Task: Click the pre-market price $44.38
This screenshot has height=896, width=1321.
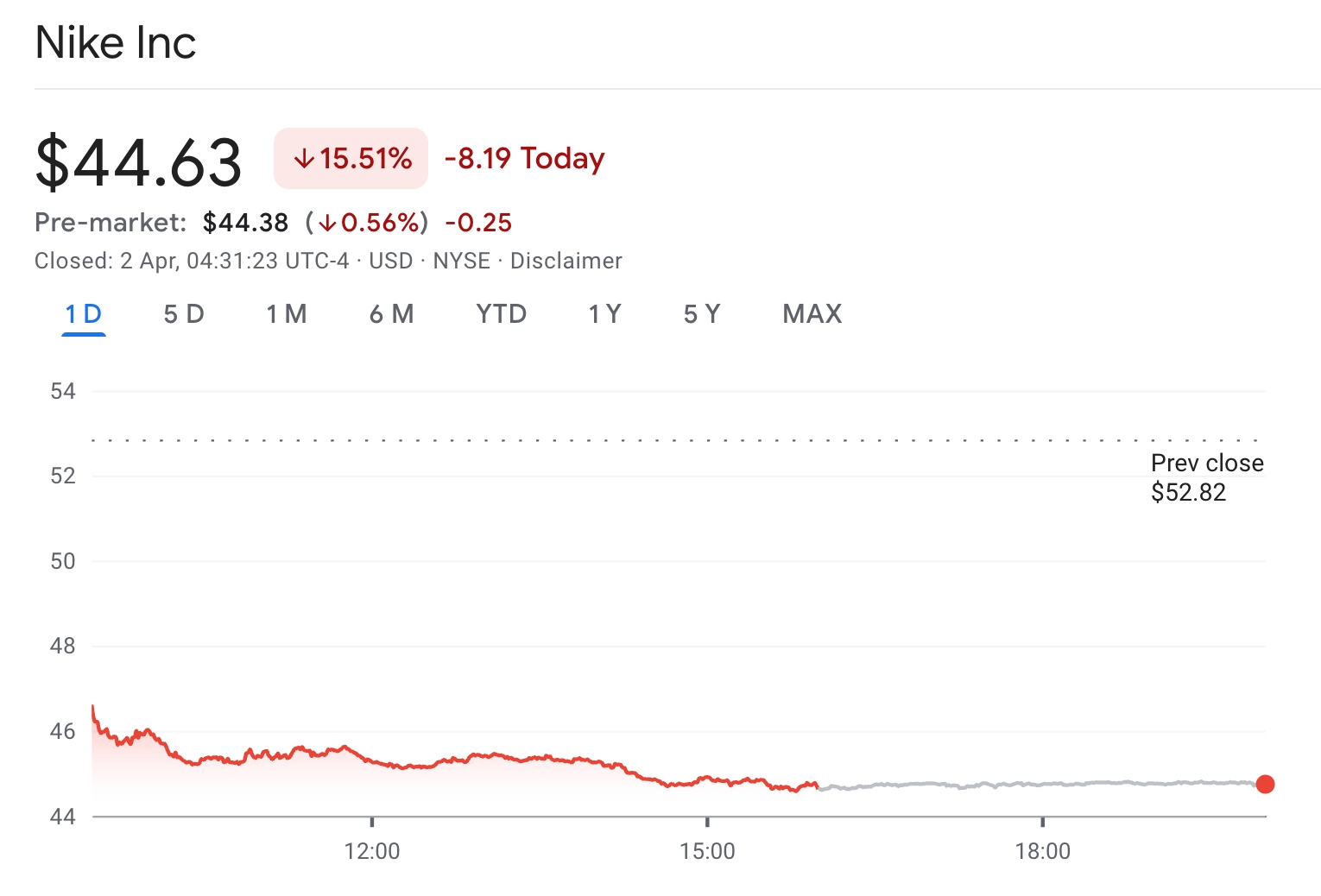Action: click(x=245, y=223)
